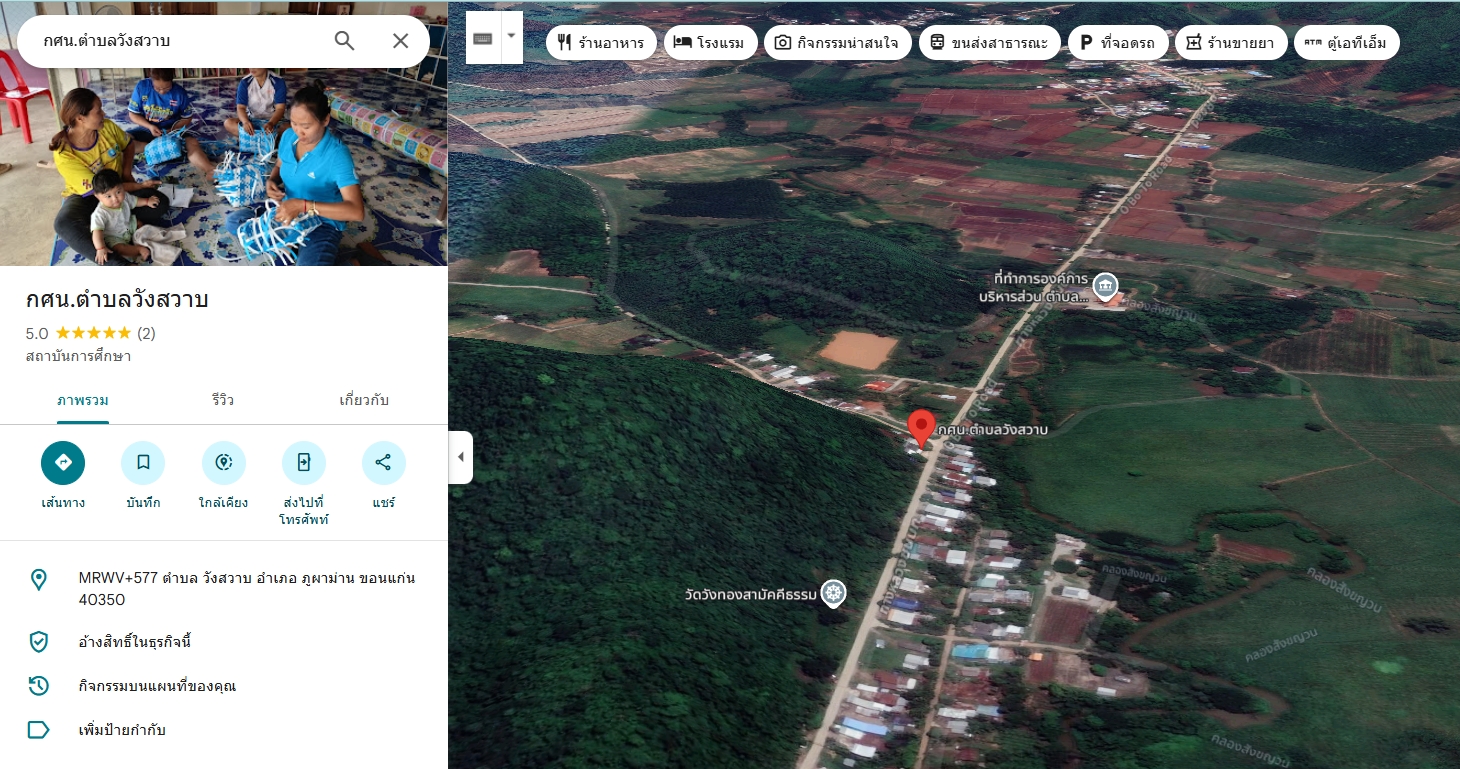1460x769 pixels.
Task: Clear the search with the X icon
Action: pos(400,41)
